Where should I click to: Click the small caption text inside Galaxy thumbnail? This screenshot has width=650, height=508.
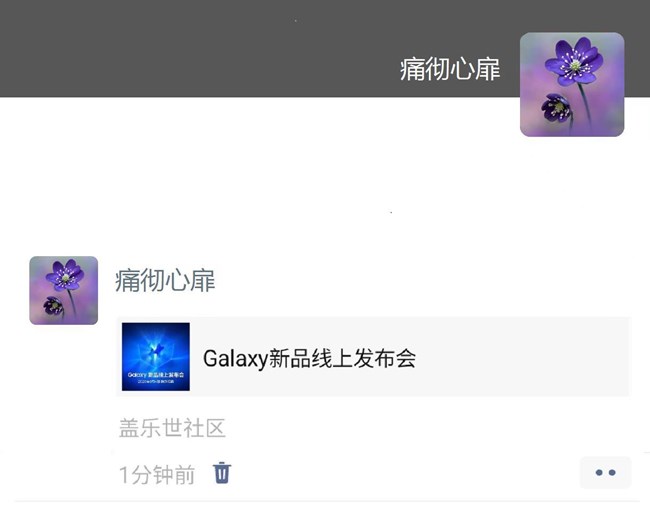(156, 377)
